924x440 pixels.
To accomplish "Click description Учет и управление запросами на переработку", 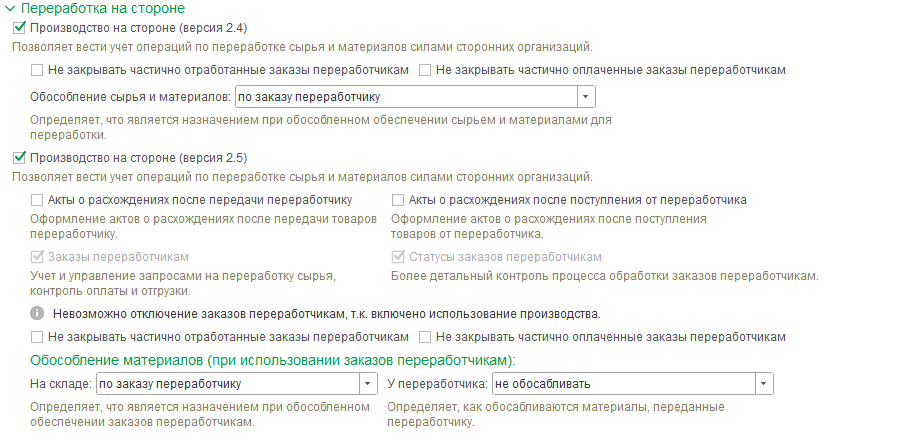I will pos(183,283).
